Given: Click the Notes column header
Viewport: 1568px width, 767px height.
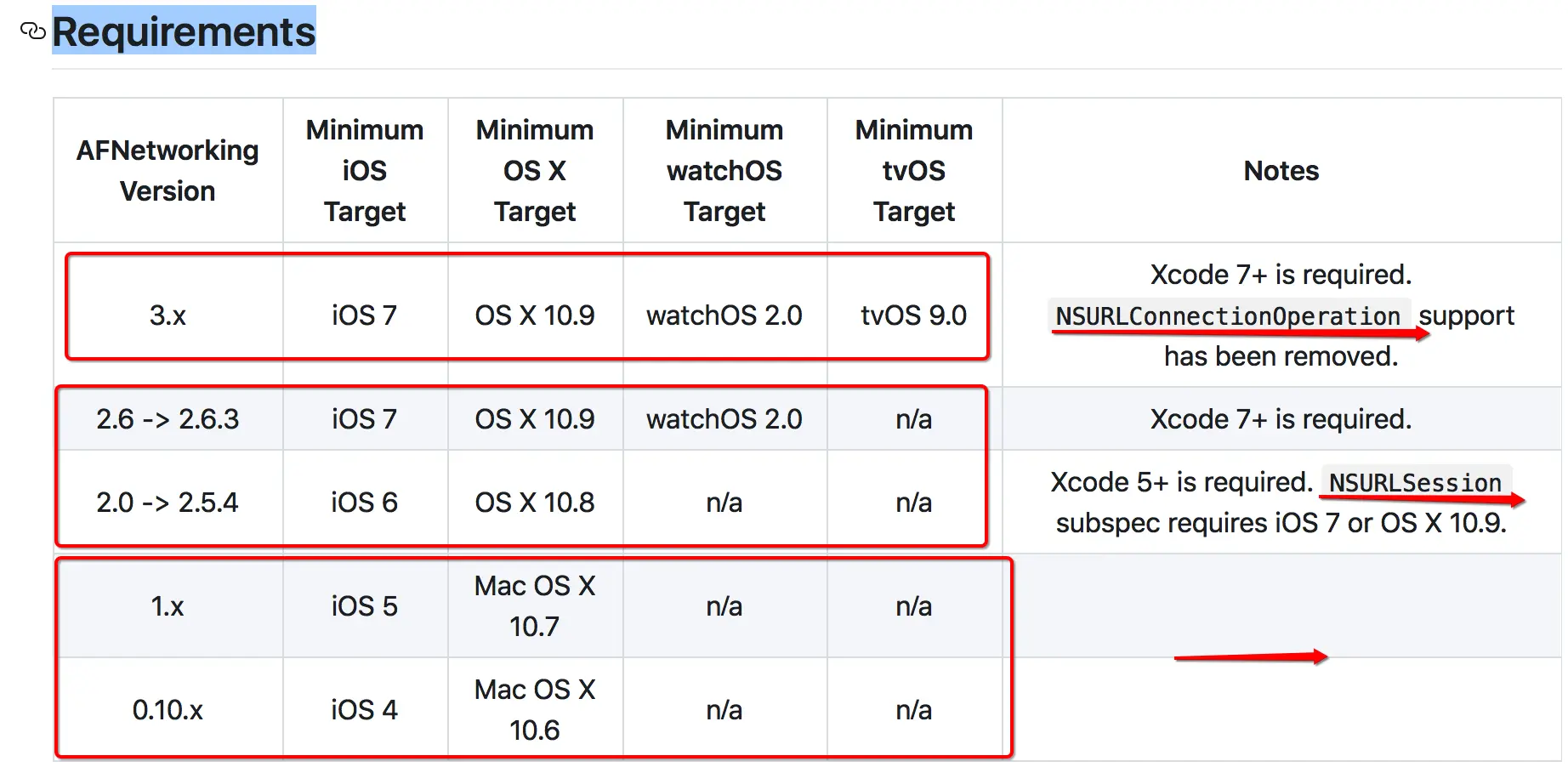Looking at the screenshot, I should 1281,171.
